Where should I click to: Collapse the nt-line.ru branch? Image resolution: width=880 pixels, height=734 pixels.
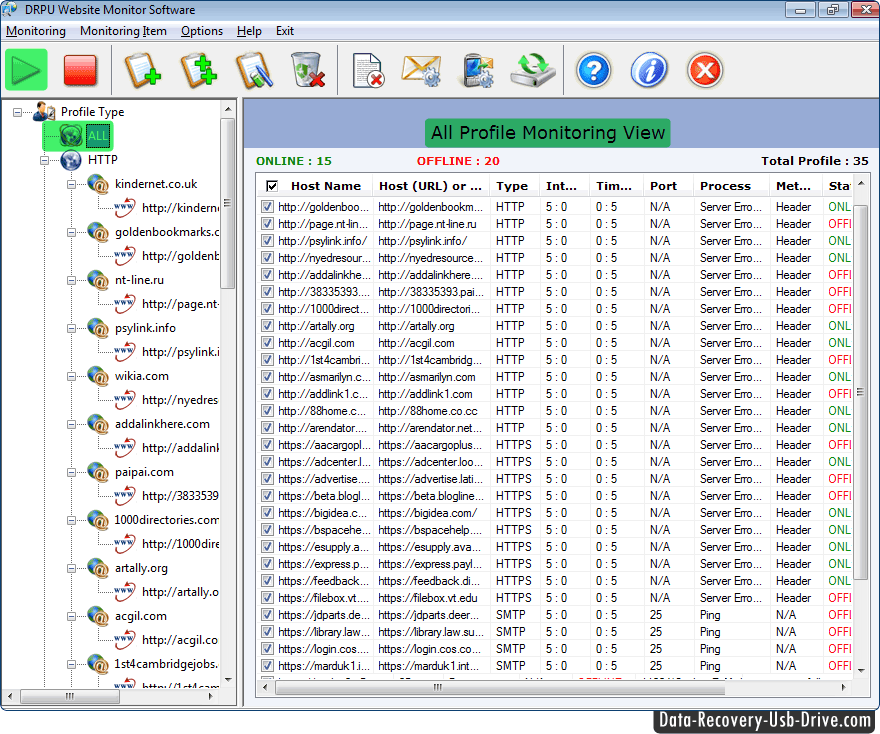71,280
